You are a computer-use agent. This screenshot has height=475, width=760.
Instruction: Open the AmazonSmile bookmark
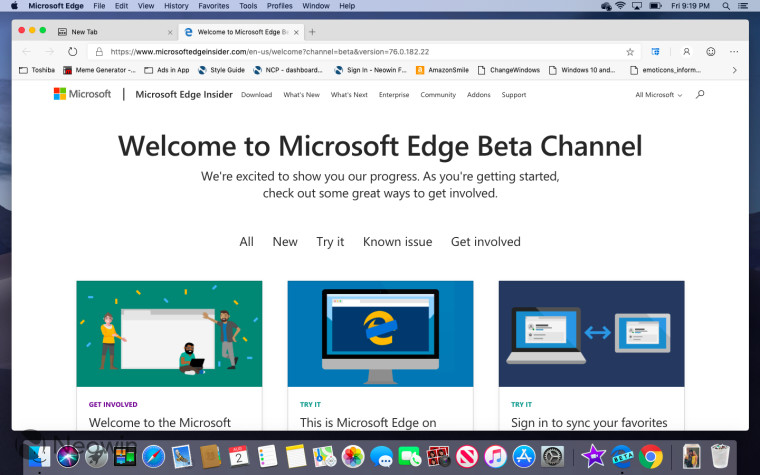click(443, 70)
